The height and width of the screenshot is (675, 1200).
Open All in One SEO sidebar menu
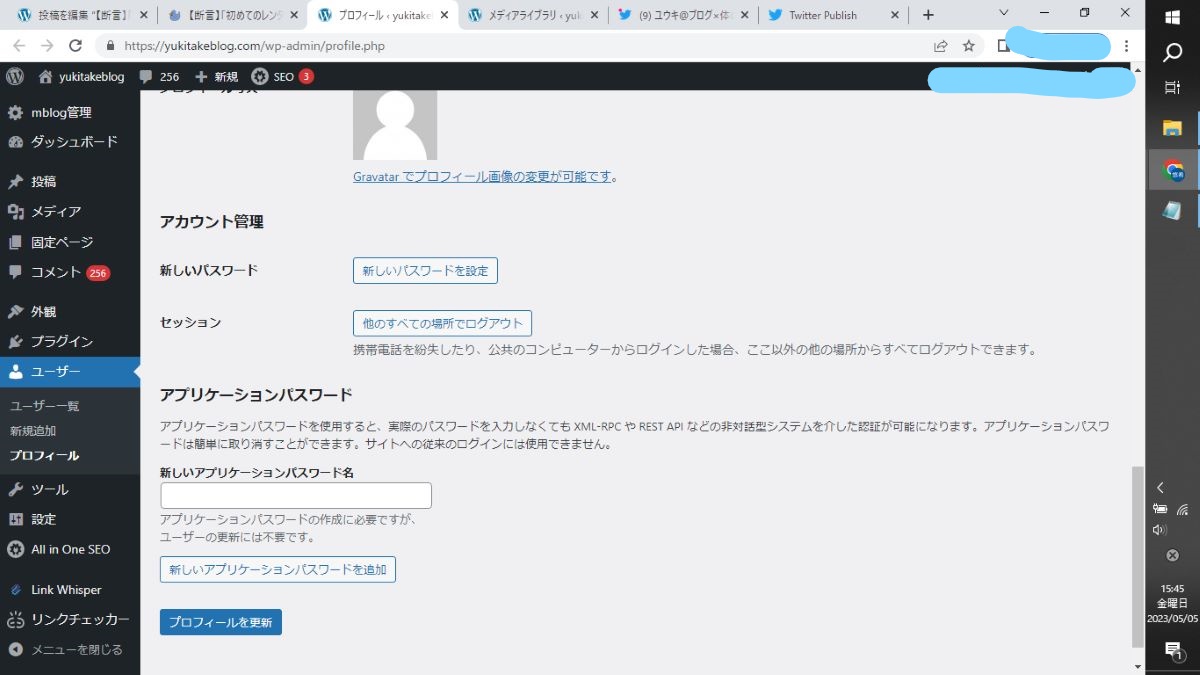70,550
